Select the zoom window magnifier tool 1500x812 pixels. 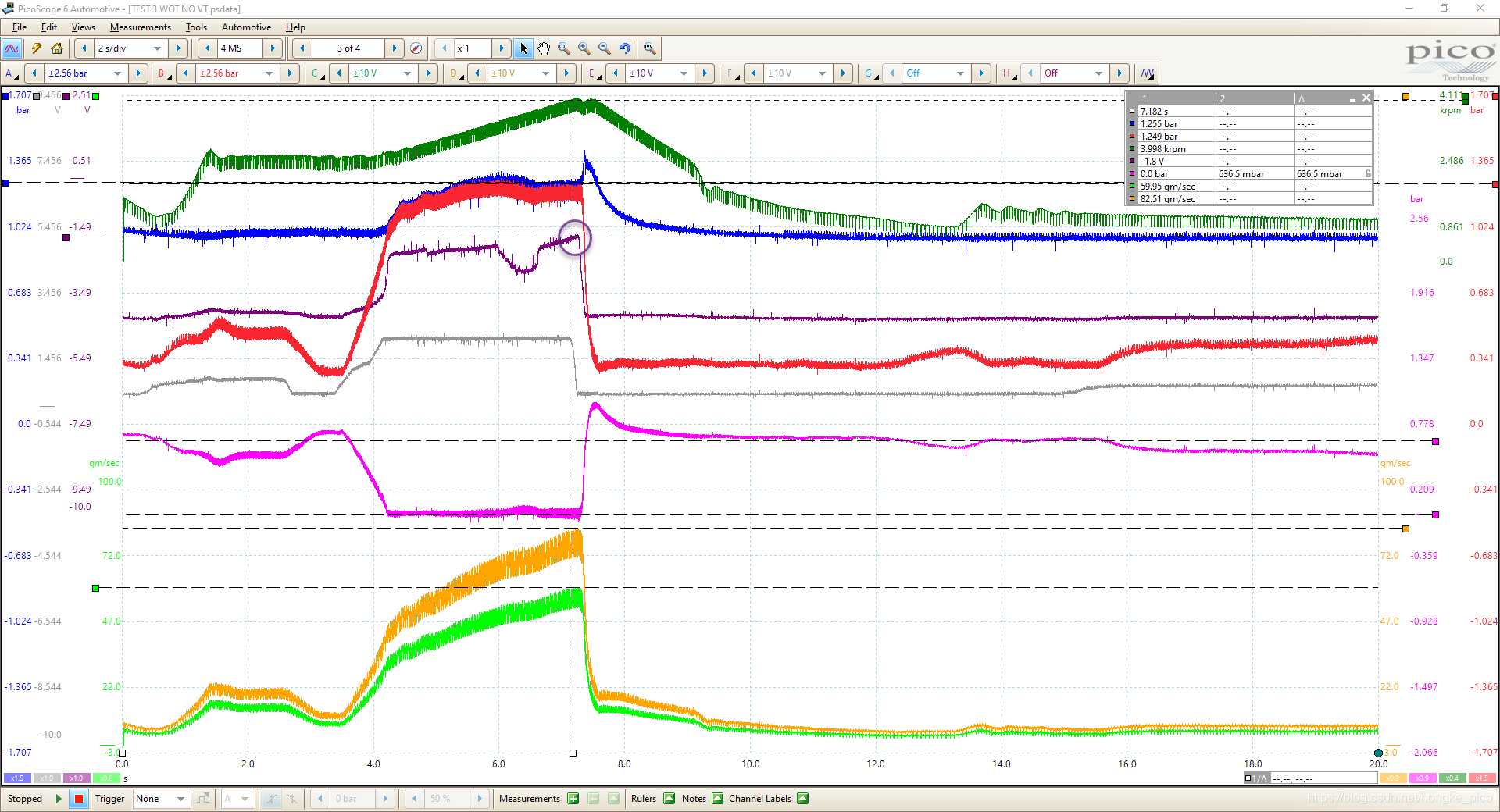tap(564, 48)
